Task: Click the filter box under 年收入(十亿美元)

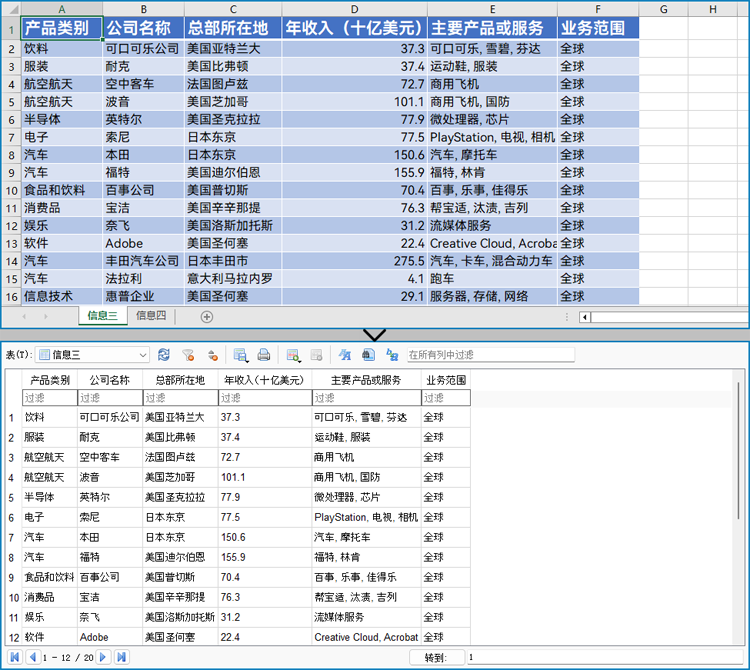Action: click(x=265, y=398)
